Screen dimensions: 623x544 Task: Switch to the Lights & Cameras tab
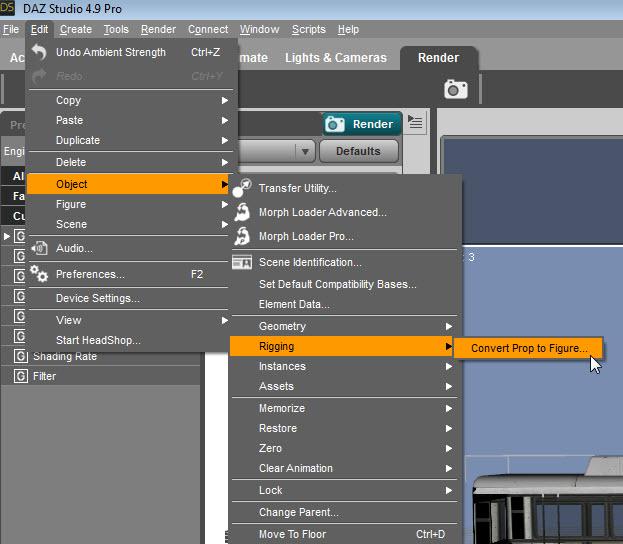click(336, 58)
